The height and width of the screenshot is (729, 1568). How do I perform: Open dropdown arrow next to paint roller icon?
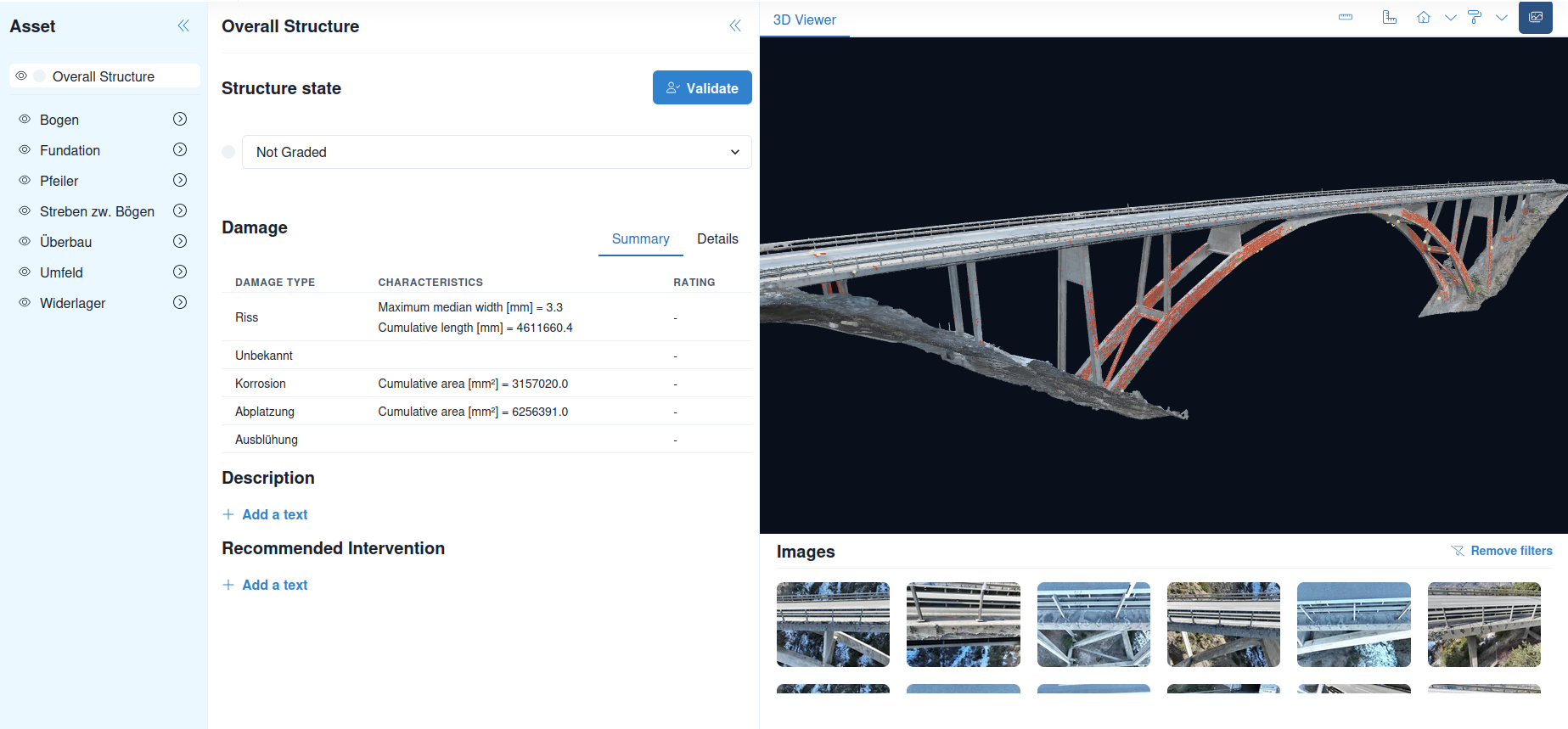pyautogui.click(x=1502, y=18)
